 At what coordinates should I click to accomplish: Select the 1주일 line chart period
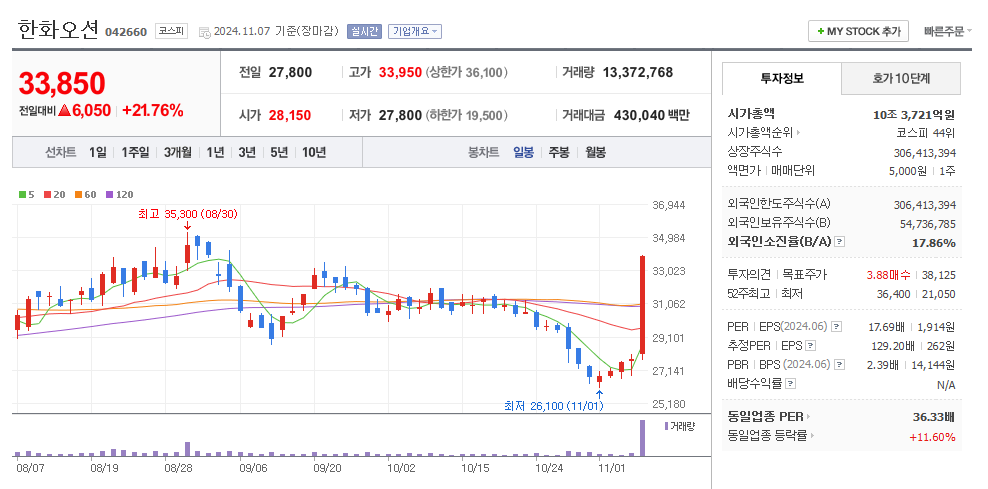[x=135, y=152]
